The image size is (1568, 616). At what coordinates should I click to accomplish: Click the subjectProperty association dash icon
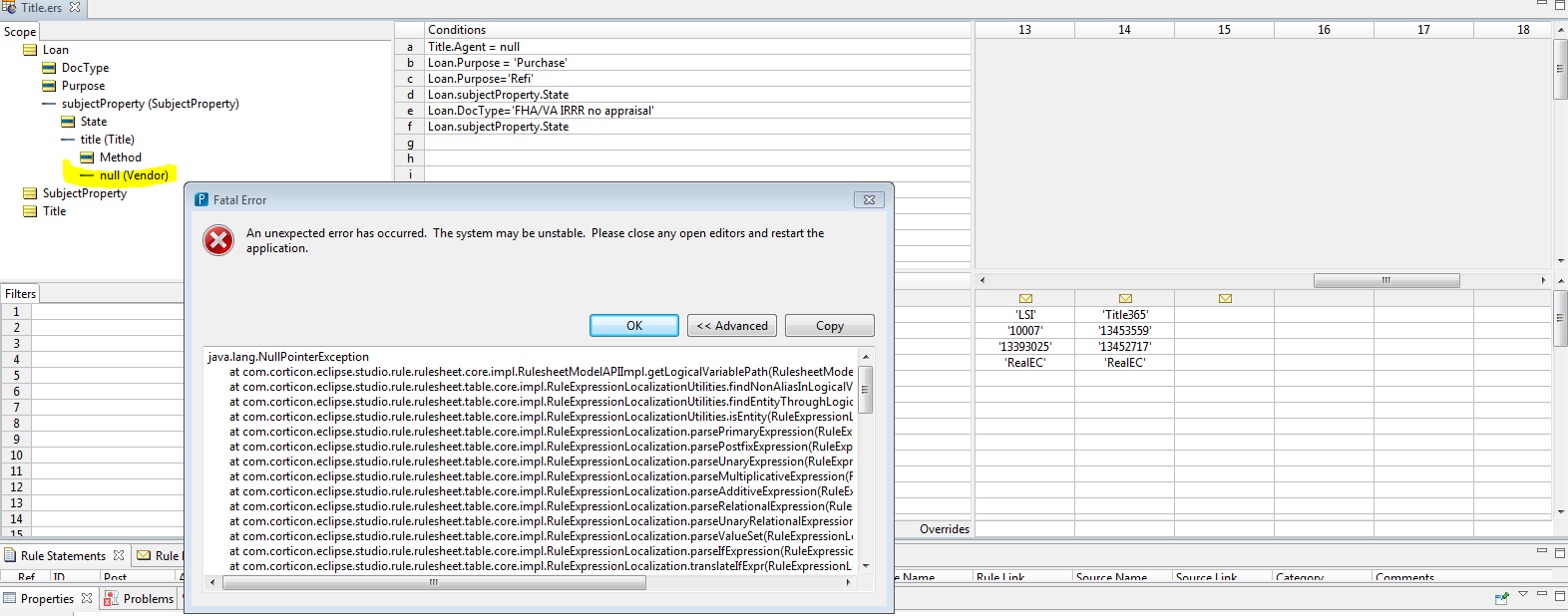tap(49, 104)
